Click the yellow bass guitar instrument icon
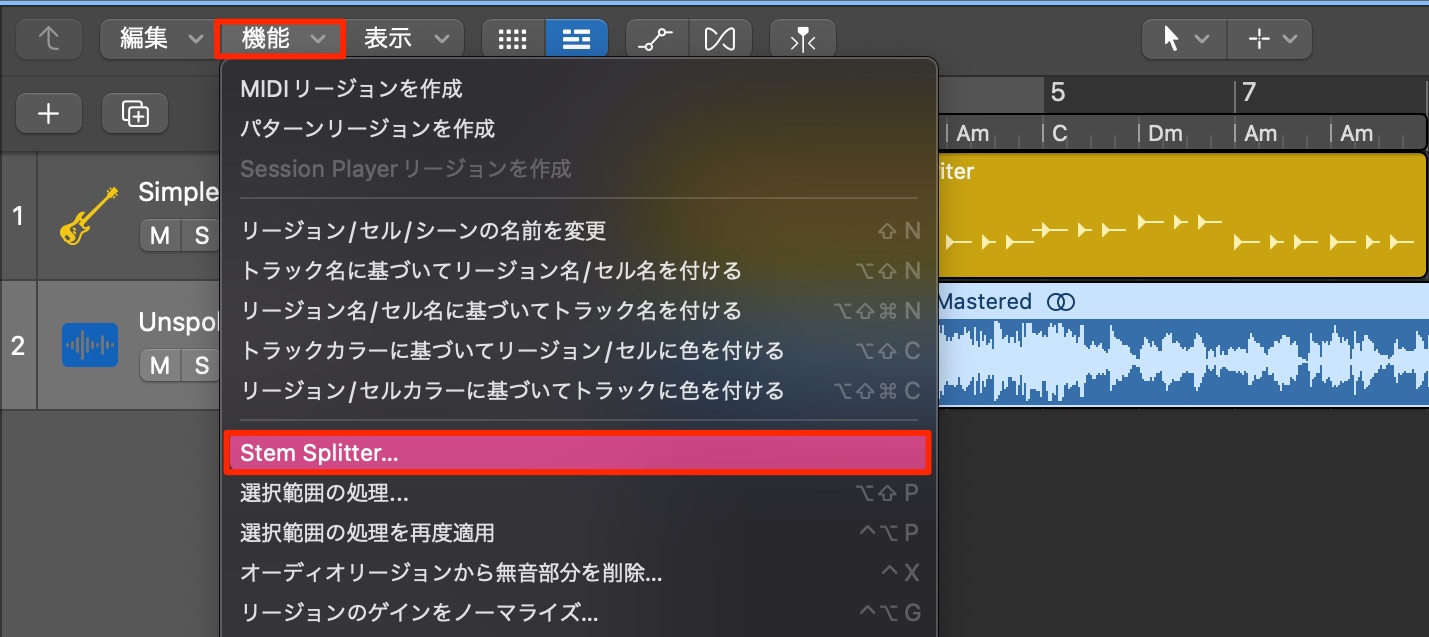 point(90,216)
